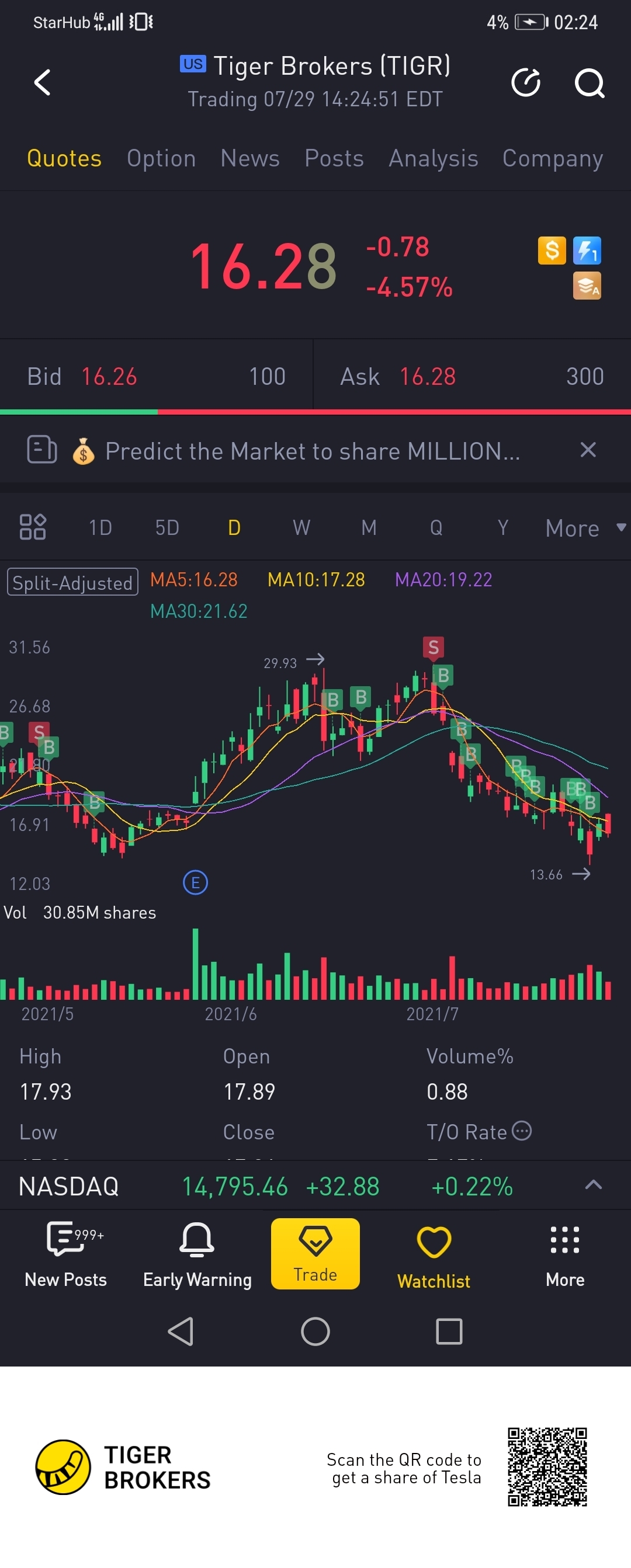Tap the notice icon beside Predict banner

[x=42, y=450]
